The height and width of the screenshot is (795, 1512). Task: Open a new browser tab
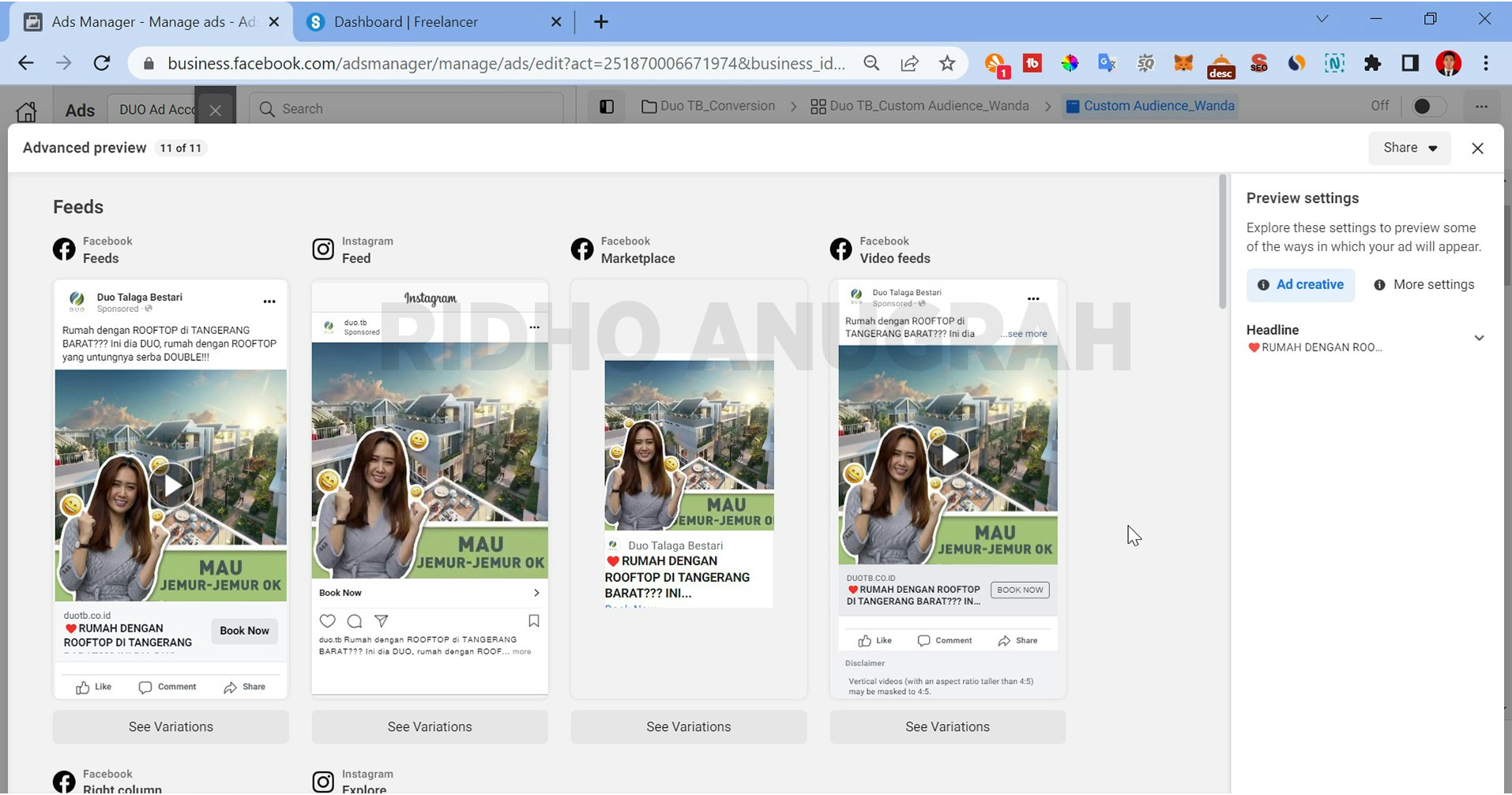[600, 22]
